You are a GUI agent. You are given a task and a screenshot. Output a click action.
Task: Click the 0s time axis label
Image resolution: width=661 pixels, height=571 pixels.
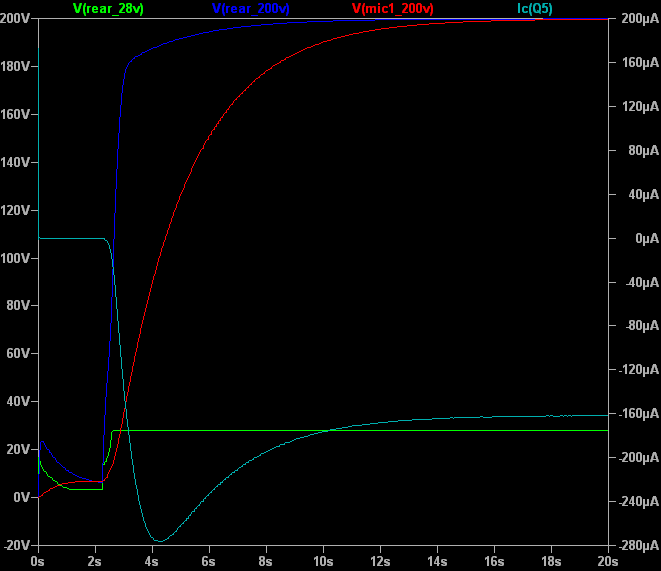[x=38, y=562]
